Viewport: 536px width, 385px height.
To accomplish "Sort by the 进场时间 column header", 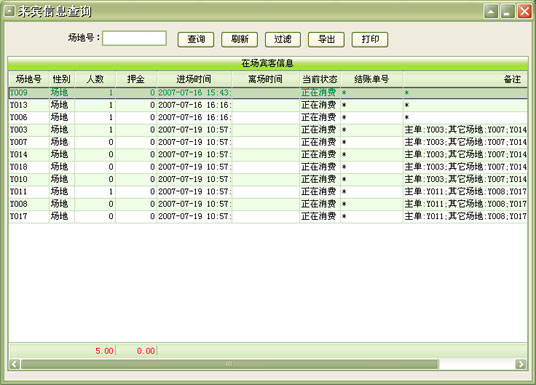I will pyautogui.click(x=194, y=79).
